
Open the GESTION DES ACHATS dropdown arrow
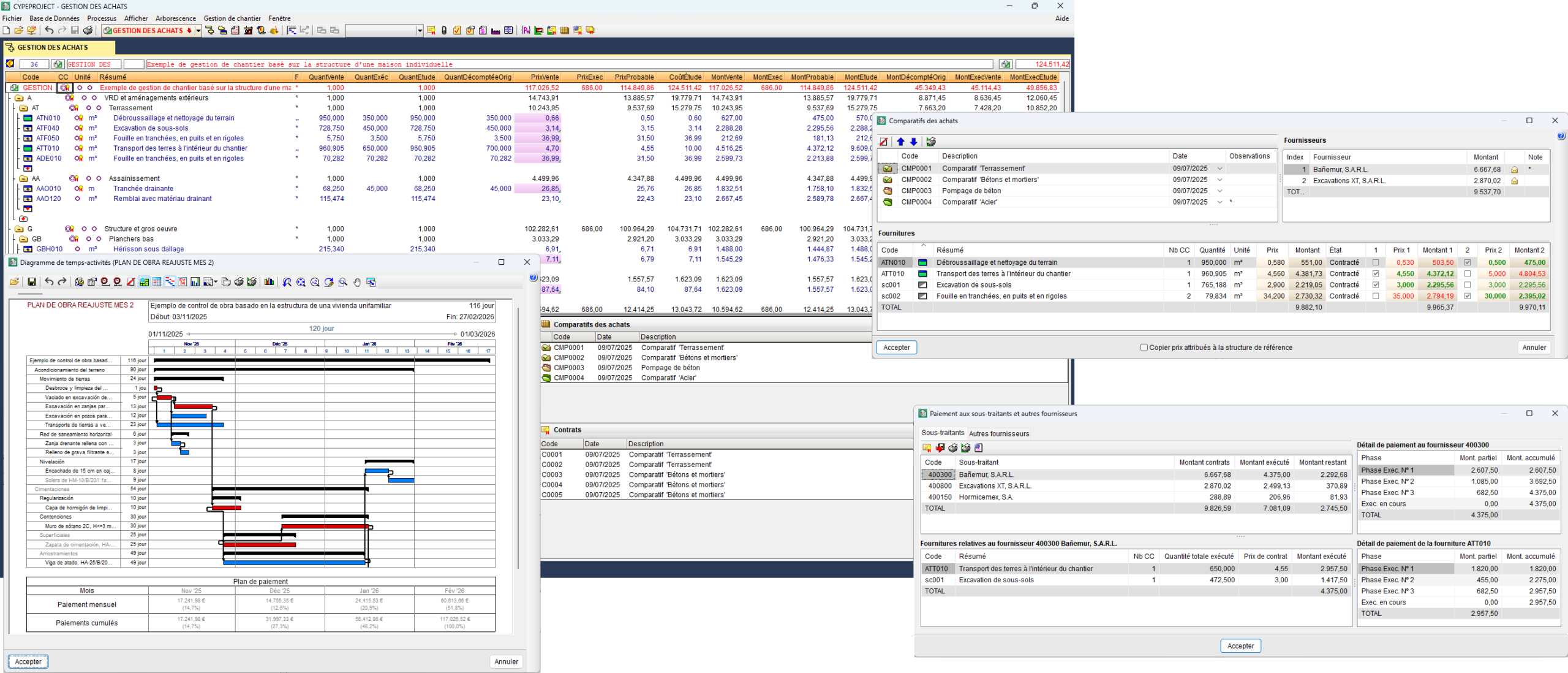click(x=198, y=31)
